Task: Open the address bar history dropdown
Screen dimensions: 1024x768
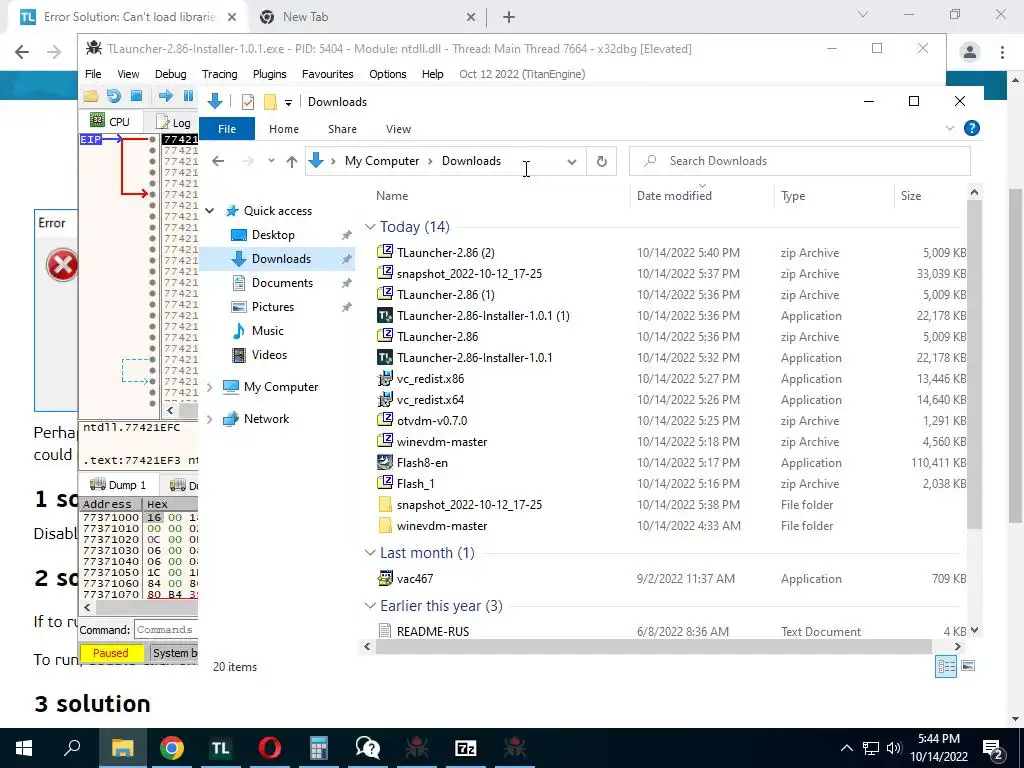Action: tap(571, 162)
